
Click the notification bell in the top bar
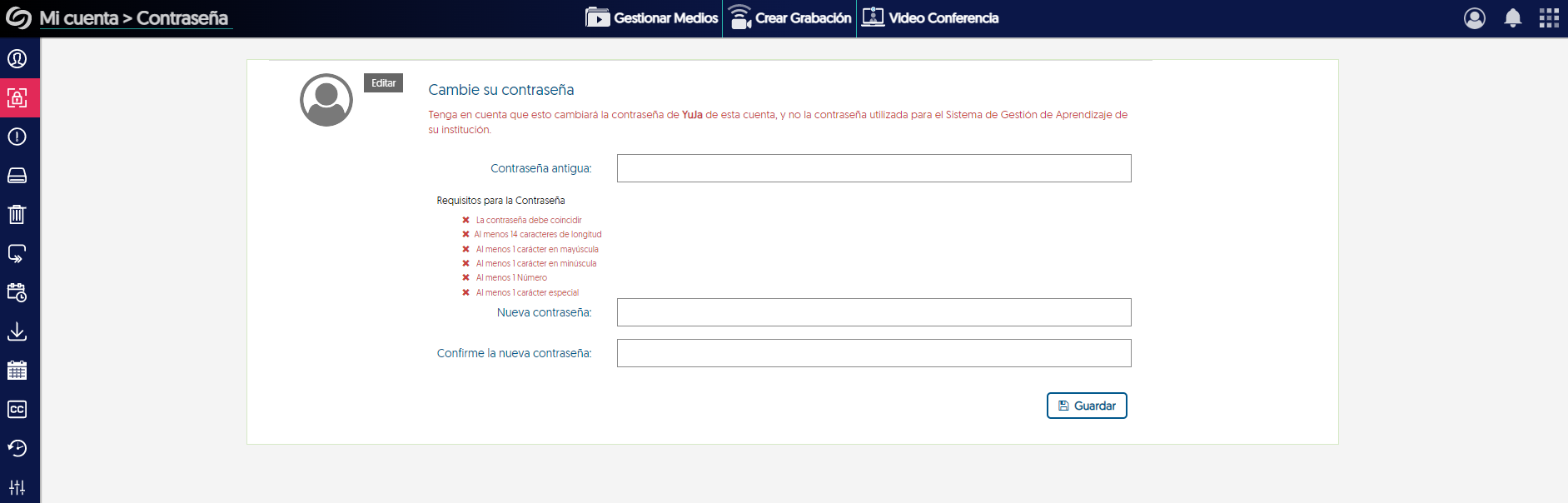[1513, 18]
